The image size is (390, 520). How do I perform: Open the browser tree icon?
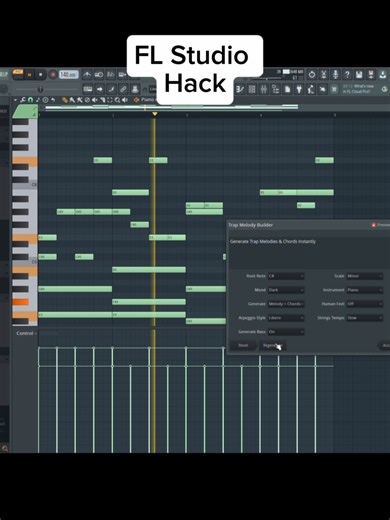tap(276, 89)
